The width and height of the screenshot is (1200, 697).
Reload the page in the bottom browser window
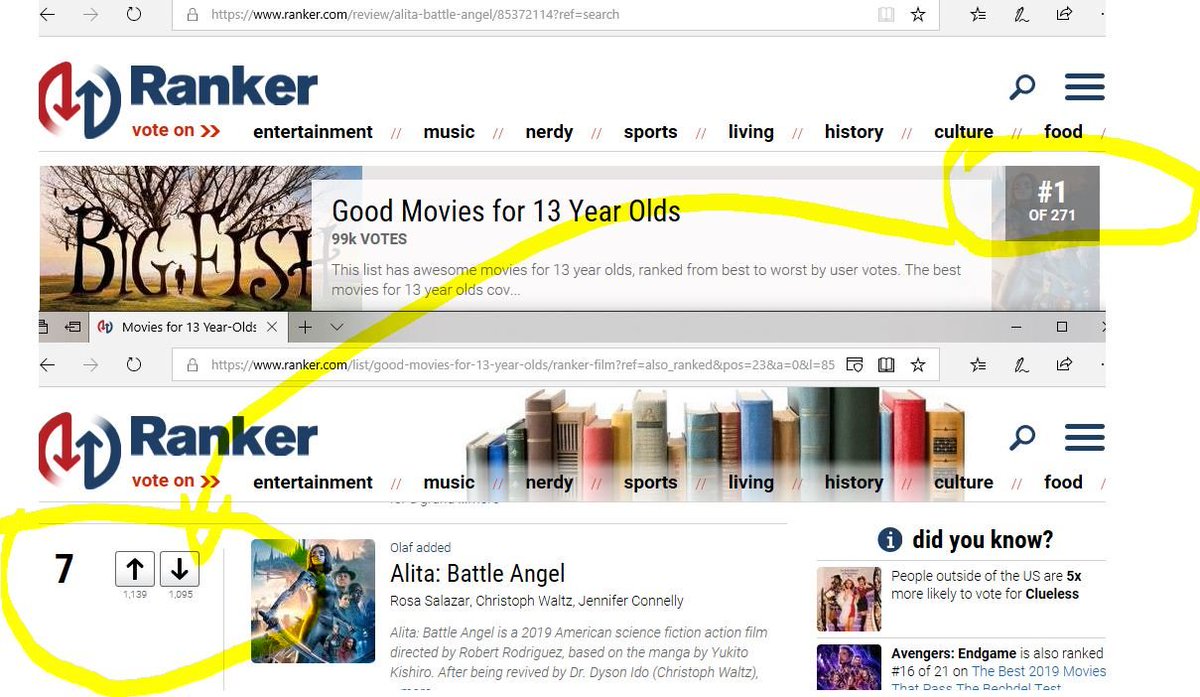click(134, 365)
